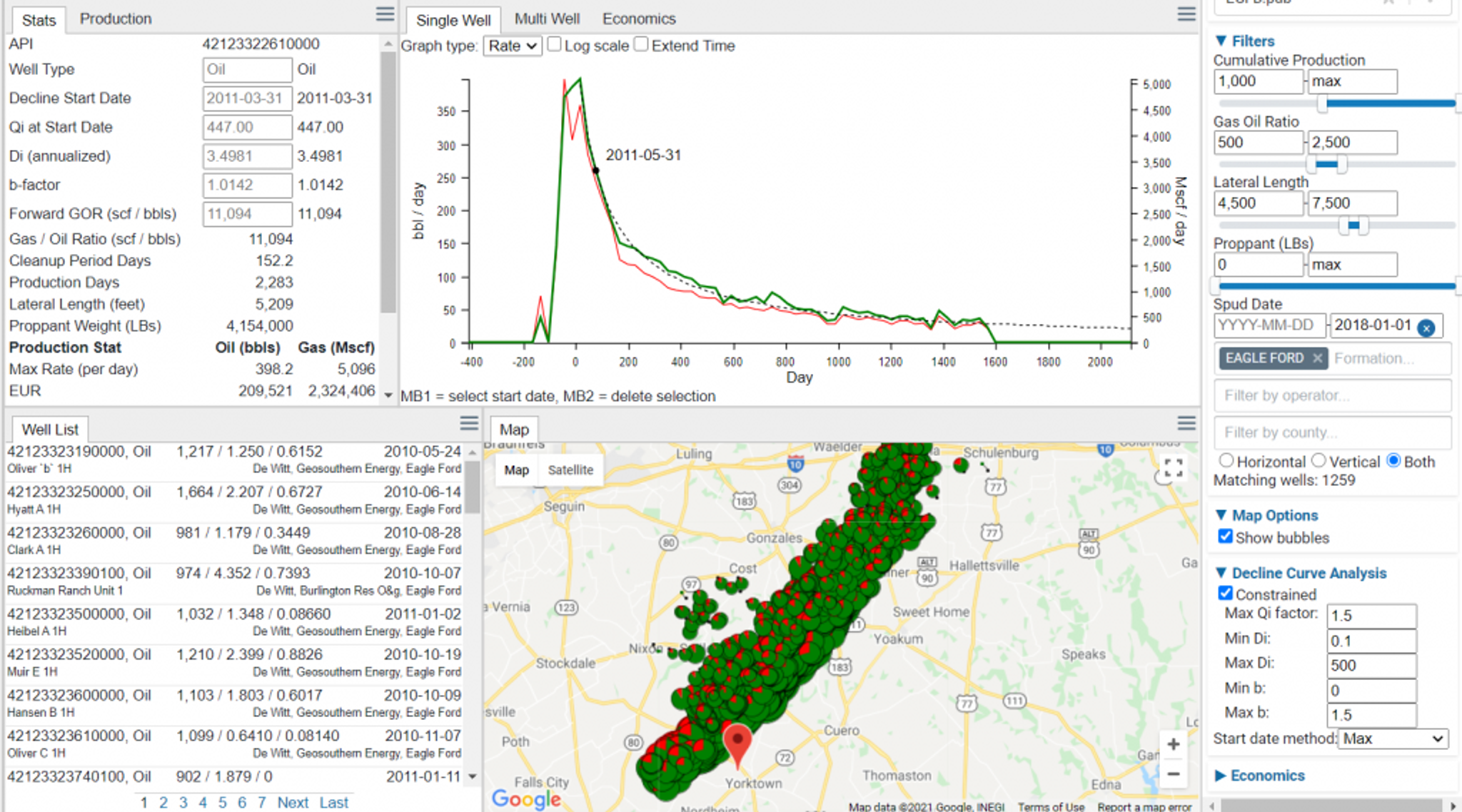Image resolution: width=1462 pixels, height=812 pixels.
Task: Open the Graph type Rate dropdown
Action: (x=513, y=46)
